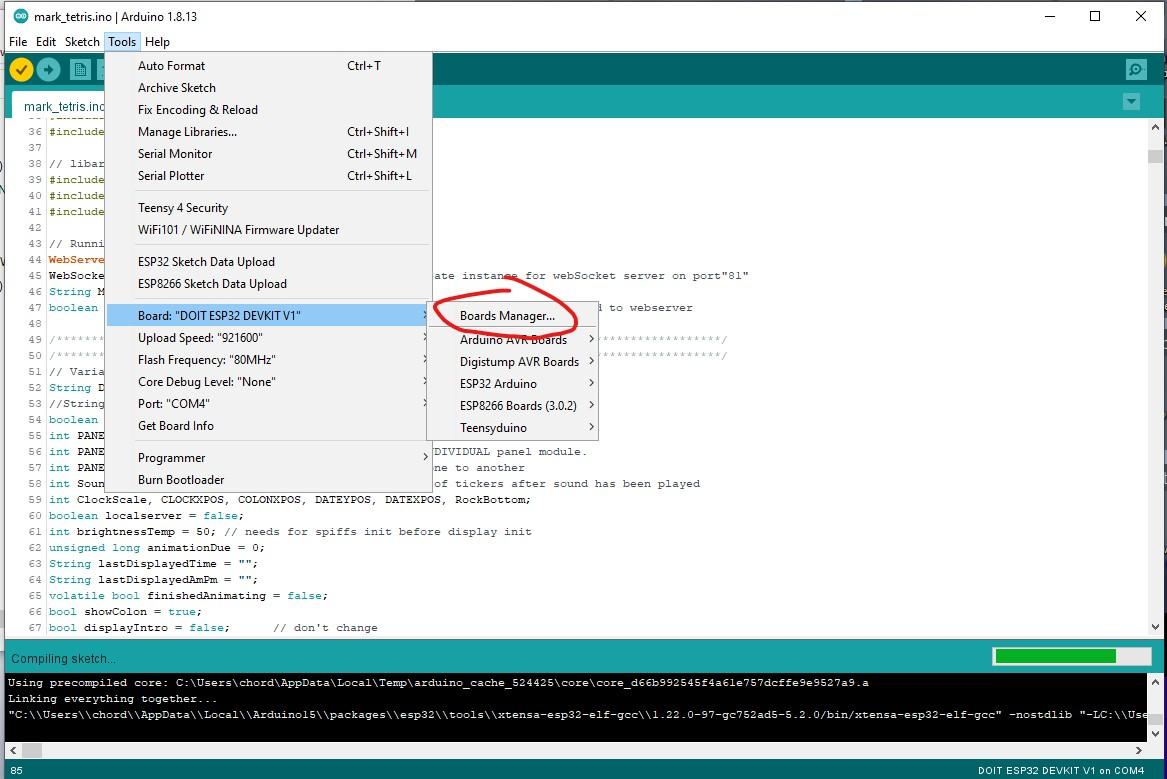
Task: Click the Upload arrow toolbar icon
Action: click(x=48, y=70)
